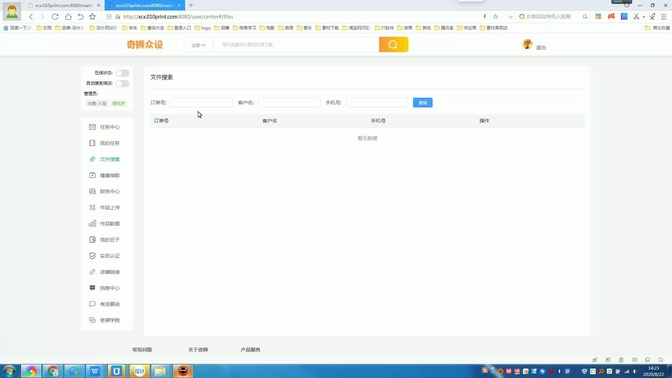Toggle the 在线状态 switch
The width and height of the screenshot is (672, 378).
[x=122, y=73]
